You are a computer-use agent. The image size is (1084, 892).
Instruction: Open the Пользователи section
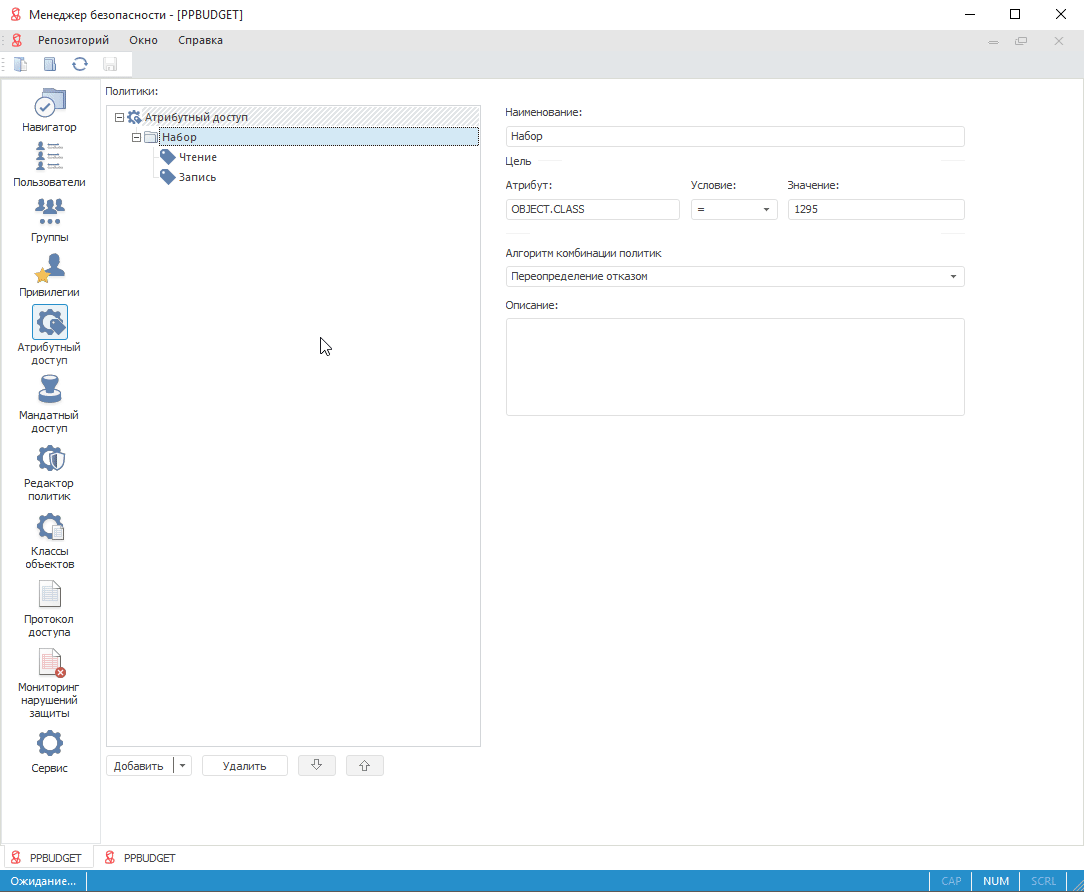[50, 165]
